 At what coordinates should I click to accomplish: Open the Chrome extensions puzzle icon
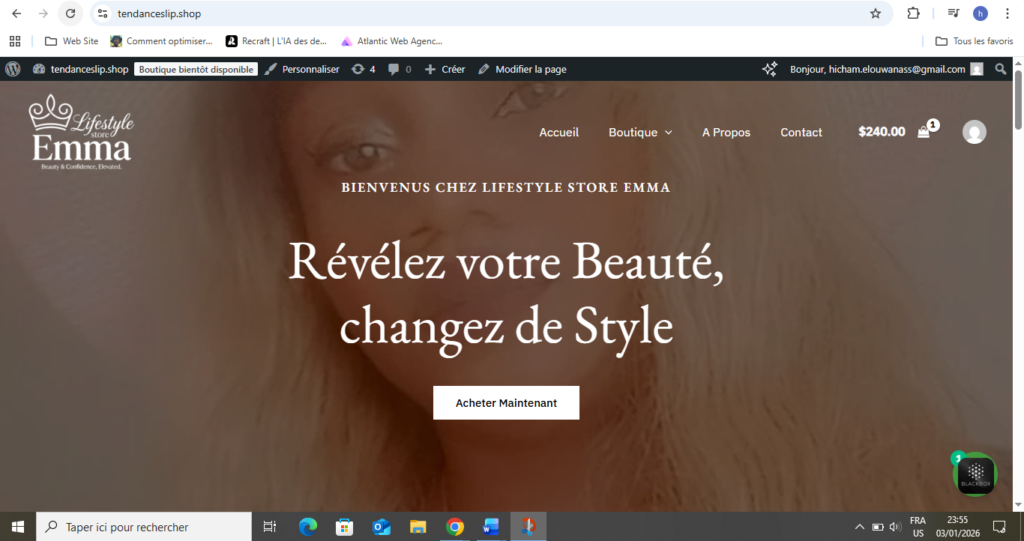coord(913,14)
